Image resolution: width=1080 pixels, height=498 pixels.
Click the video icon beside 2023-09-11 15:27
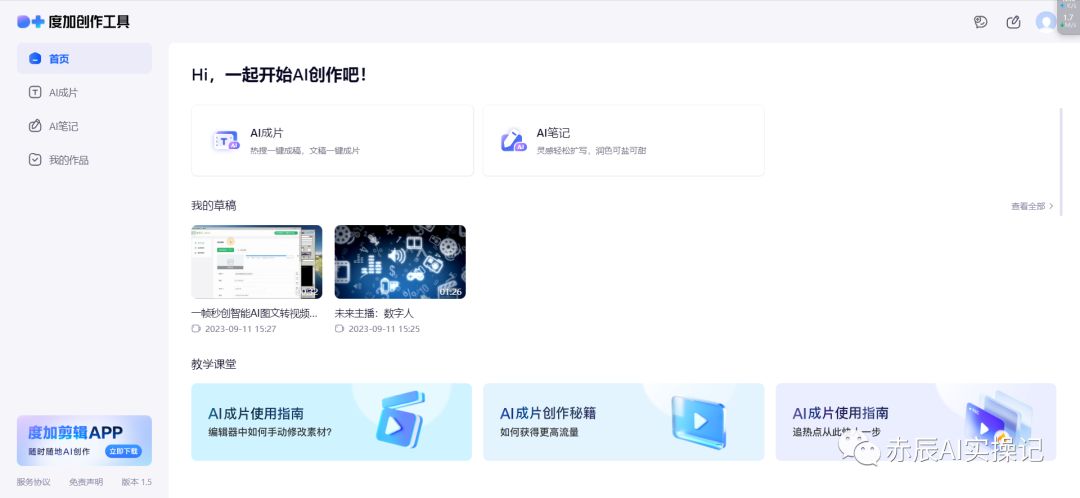(x=196, y=329)
